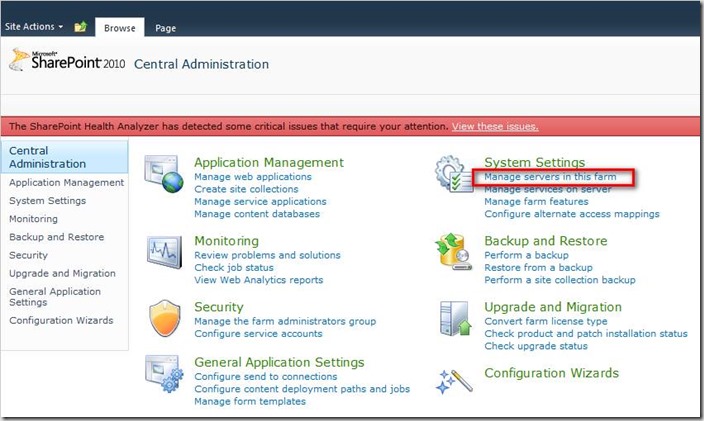Open Configure service accounts

click(258, 334)
